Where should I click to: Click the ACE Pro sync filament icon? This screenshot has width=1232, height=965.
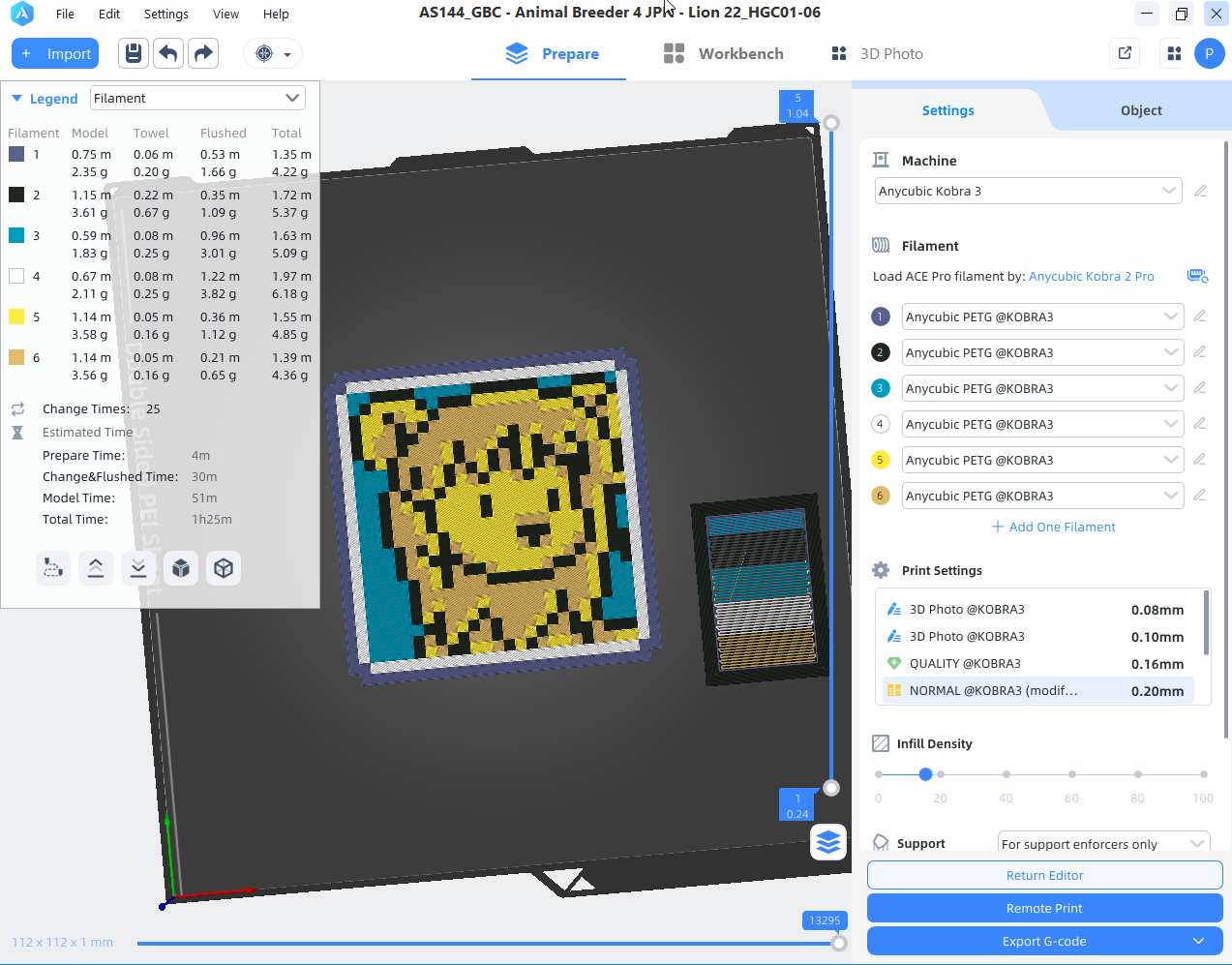coord(1197,276)
